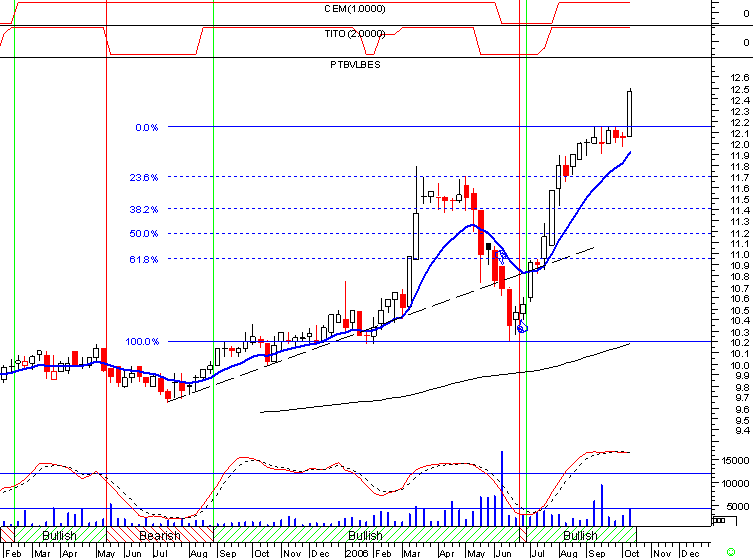Viewport: 753px width, 558px height.
Task: Click the Bearish ribbon segment
Action: (x=159, y=534)
